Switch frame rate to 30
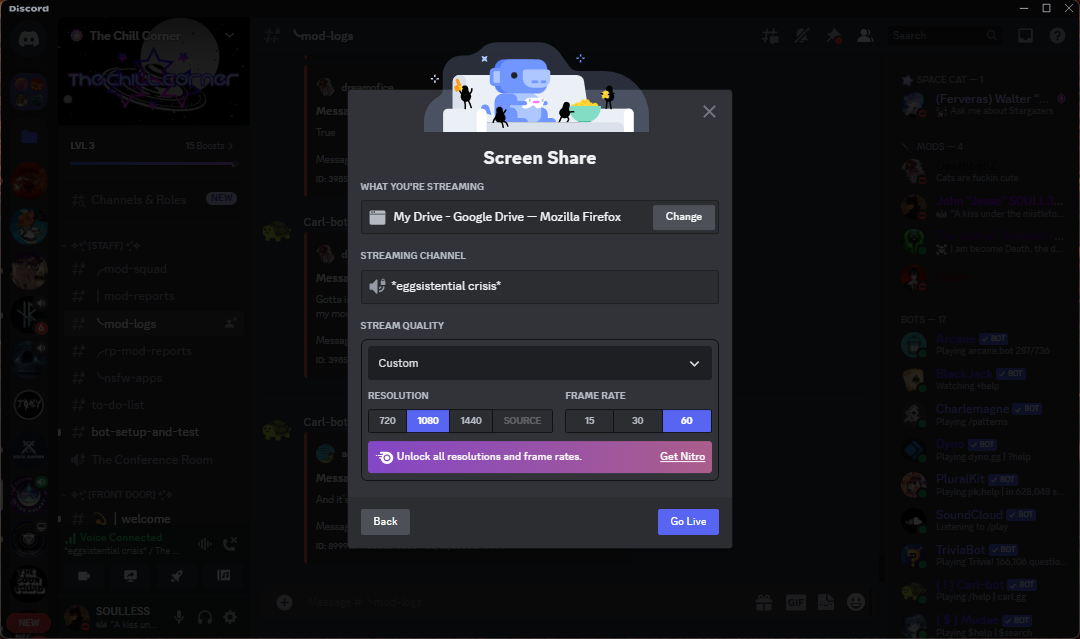This screenshot has width=1080, height=639. [x=638, y=420]
